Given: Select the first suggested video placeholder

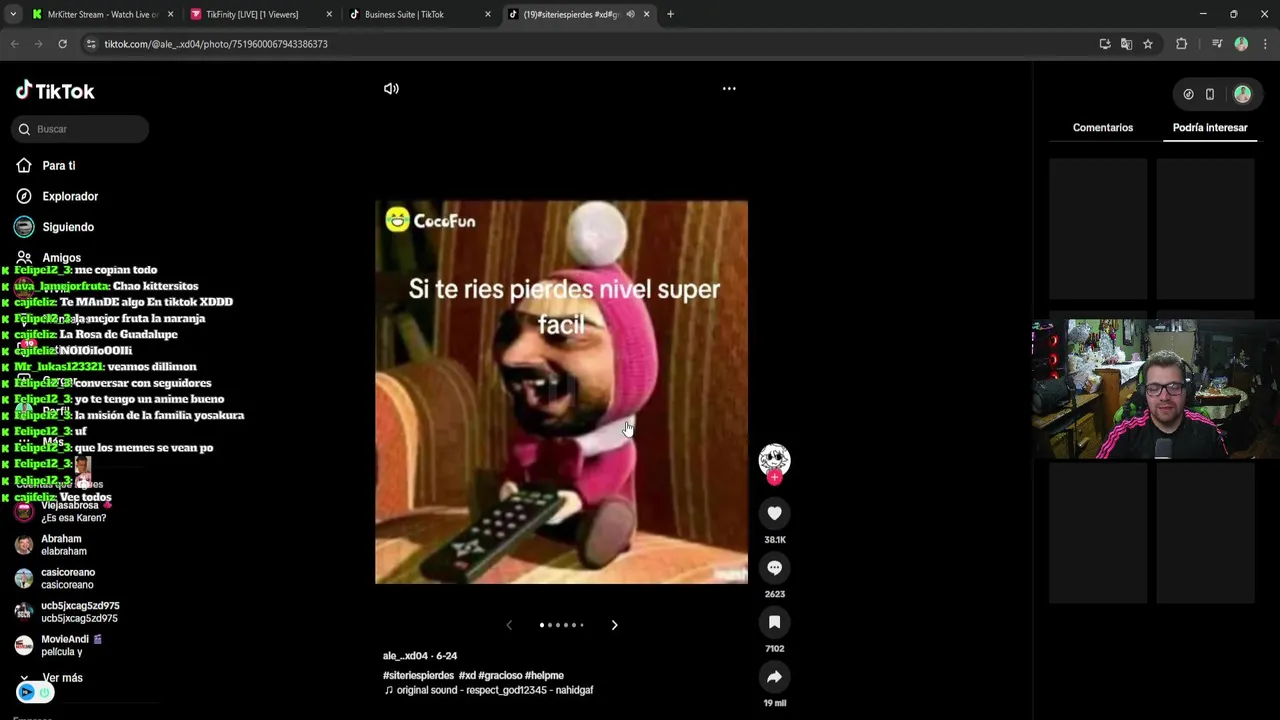Looking at the screenshot, I should (x=1098, y=229).
